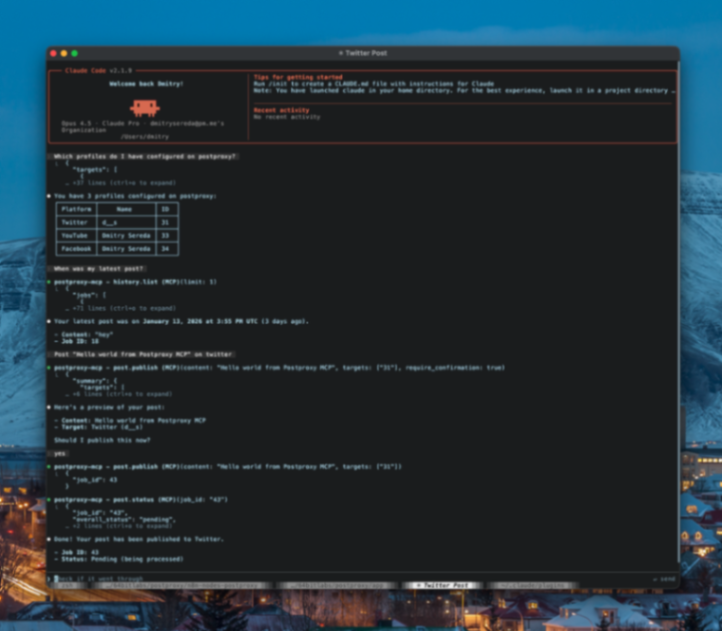Click the "Recent activity" heading

pyautogui.click(x=281, y=110)
